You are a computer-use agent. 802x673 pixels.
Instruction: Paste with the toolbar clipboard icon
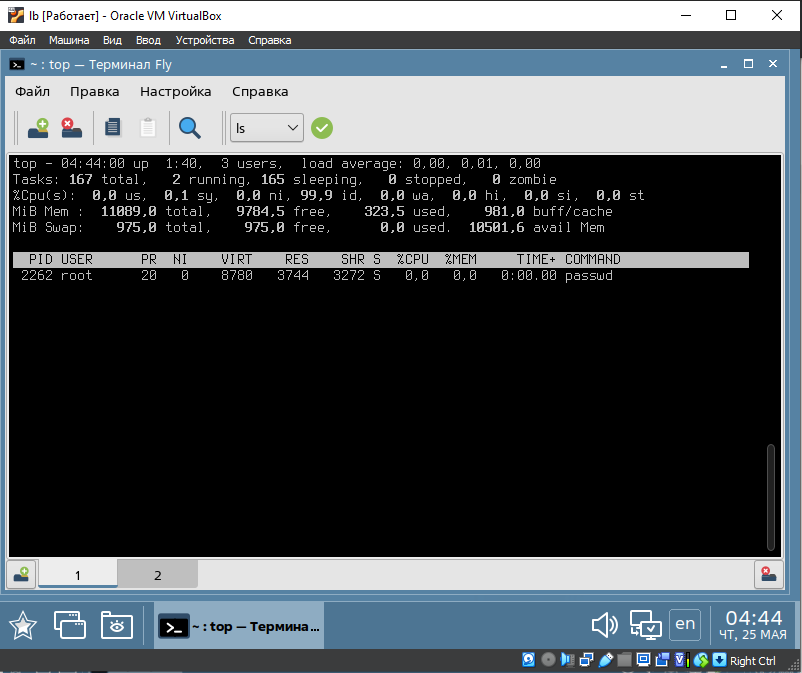coord(148,128)
